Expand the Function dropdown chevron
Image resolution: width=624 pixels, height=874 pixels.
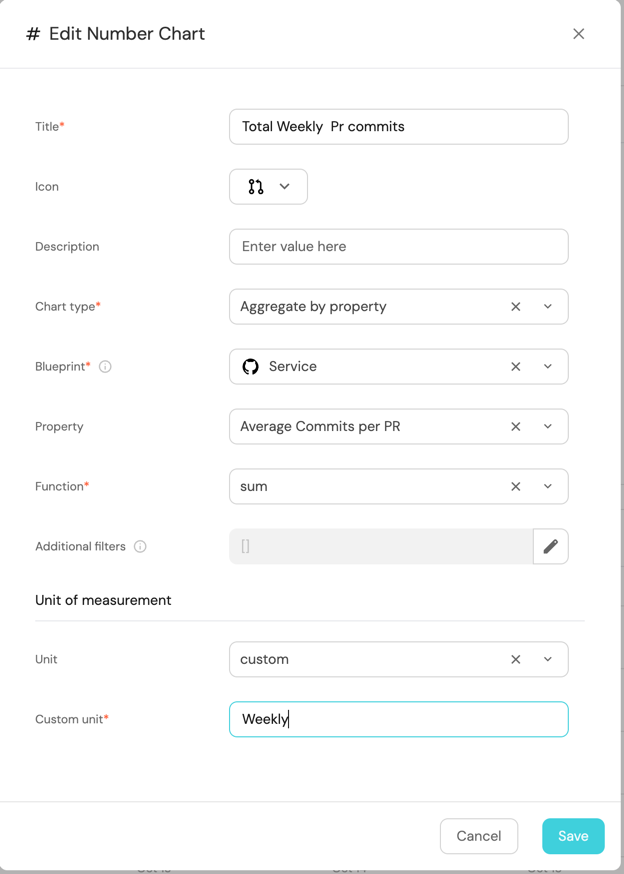(x=548, y=487)
